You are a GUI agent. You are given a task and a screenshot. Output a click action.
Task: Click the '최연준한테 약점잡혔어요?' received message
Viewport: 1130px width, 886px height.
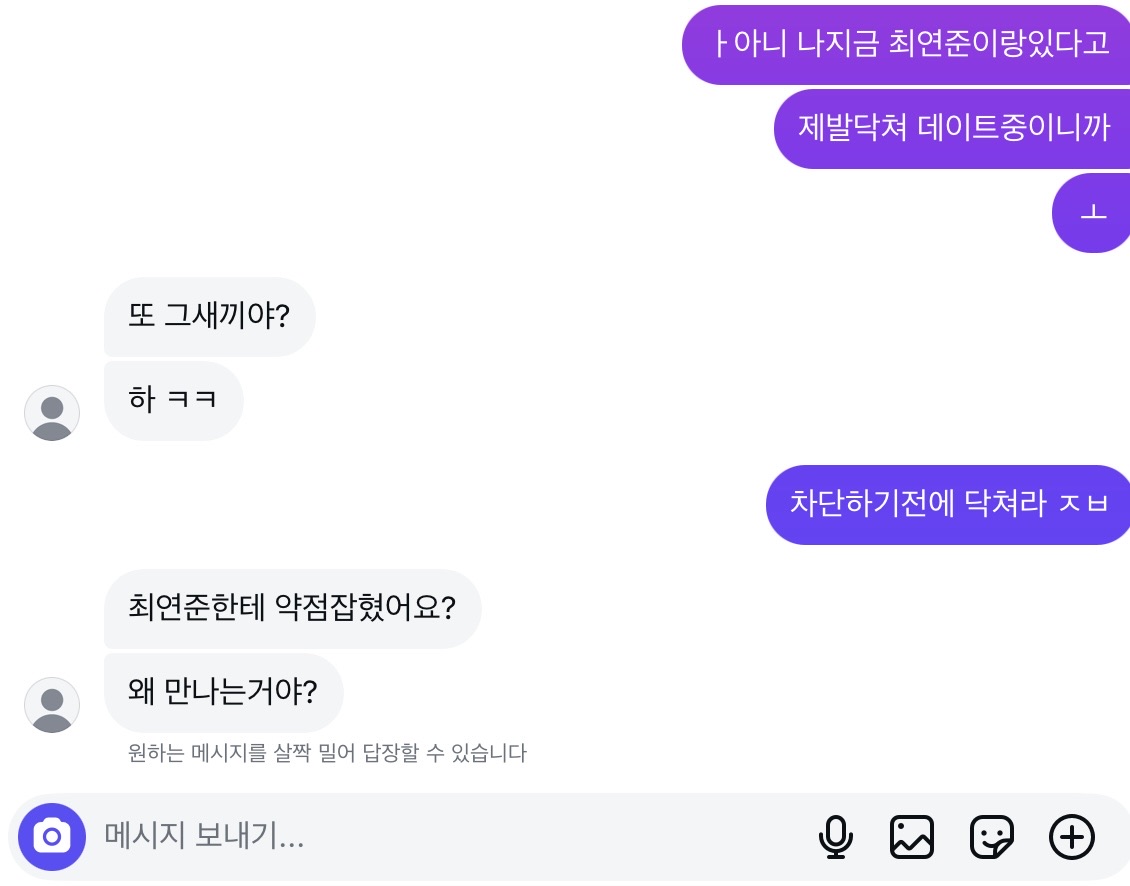[292, 609]
